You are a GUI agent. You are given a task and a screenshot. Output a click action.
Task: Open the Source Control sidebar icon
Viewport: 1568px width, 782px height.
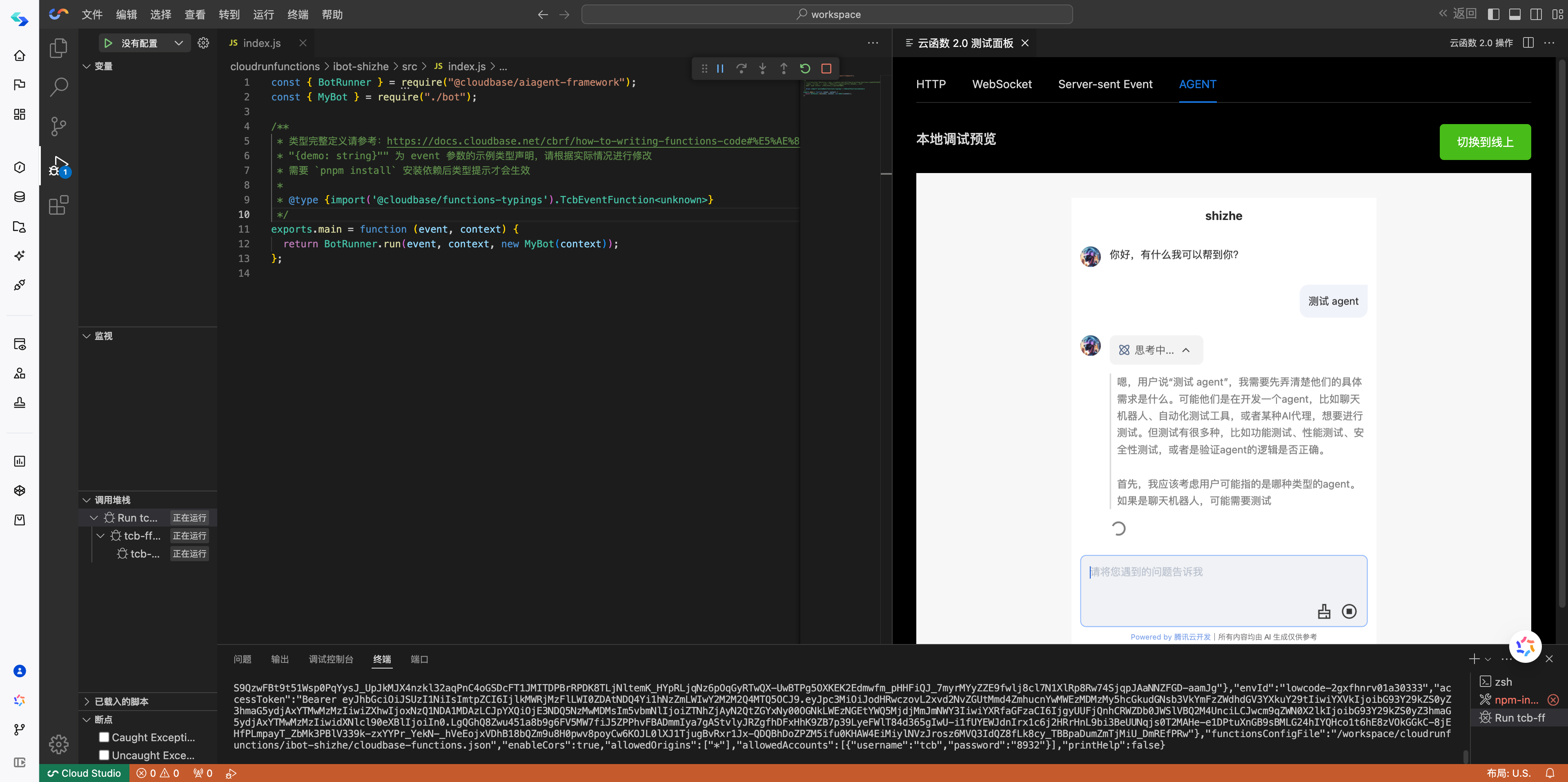point(58,126)
